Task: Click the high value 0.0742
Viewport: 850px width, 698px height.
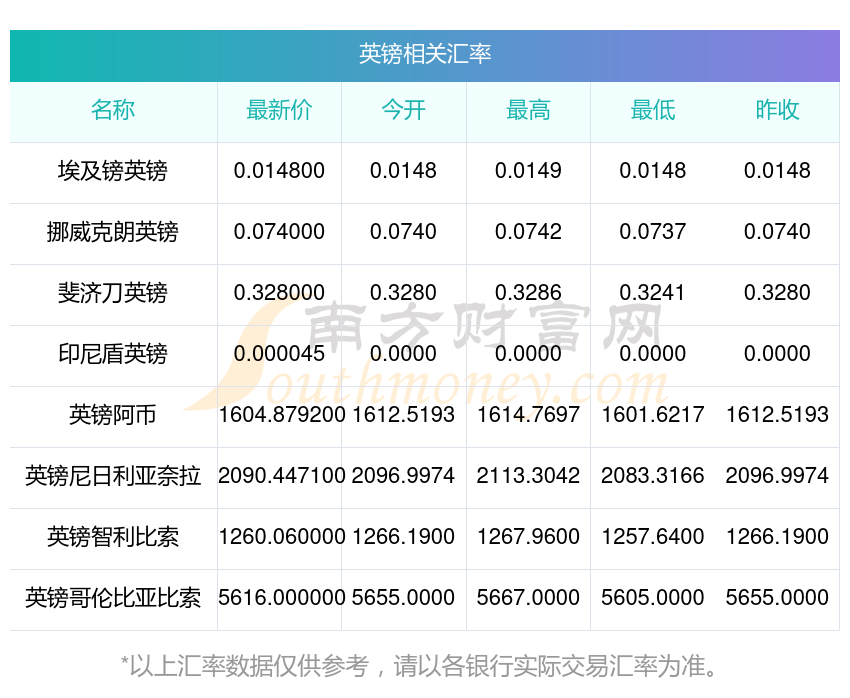Action: [528, 232]
